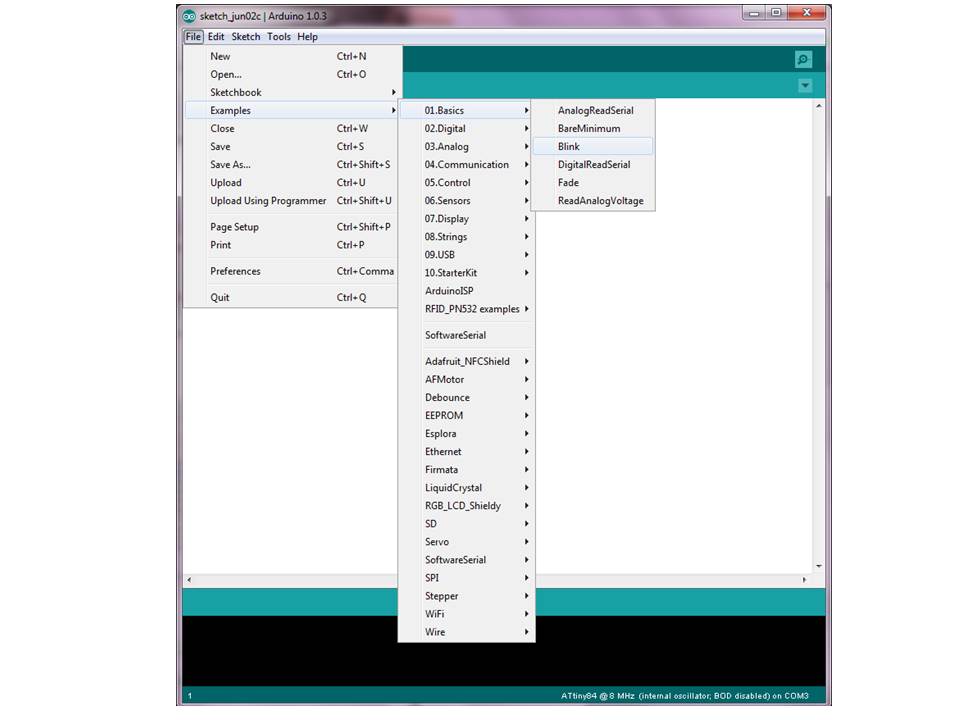The width and height of the screenshot is (960, 720).
Task: Open the Help menu
Action: (x=307, y=36)
